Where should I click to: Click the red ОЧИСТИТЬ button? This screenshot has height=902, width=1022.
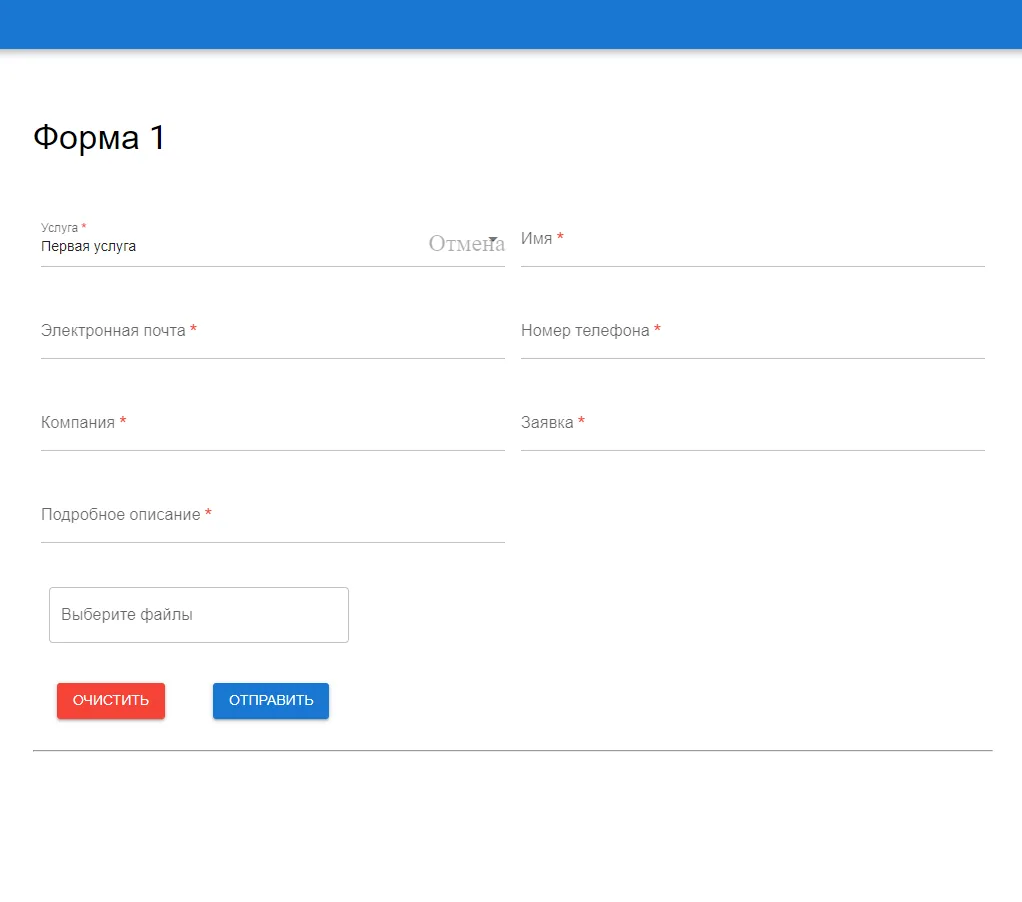click(111, 701)
